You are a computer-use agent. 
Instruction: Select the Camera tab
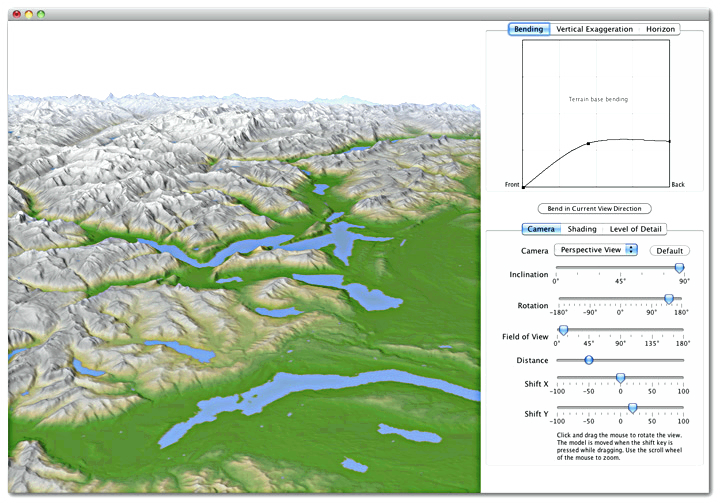coord(541,229)
